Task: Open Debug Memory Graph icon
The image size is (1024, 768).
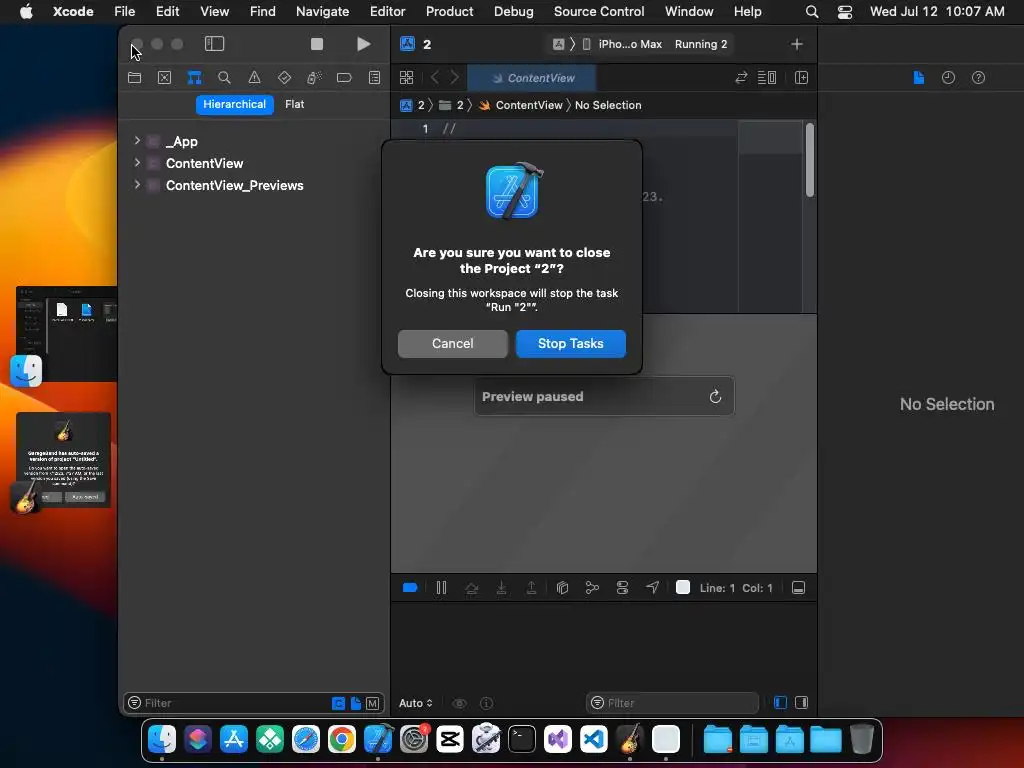Action: pos(592,588)
